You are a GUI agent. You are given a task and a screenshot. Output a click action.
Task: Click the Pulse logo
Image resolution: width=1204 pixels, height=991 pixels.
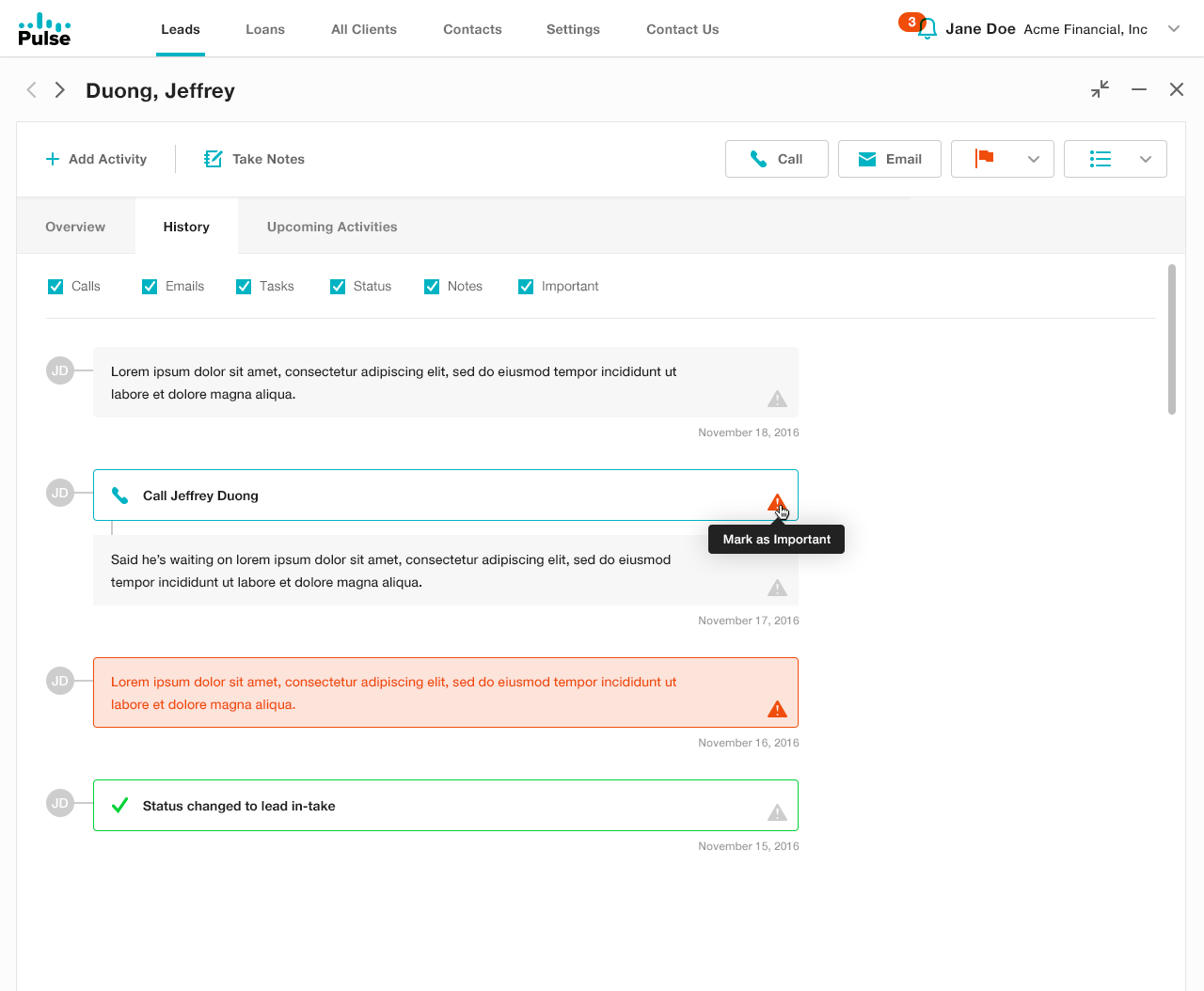click(44, 29)
